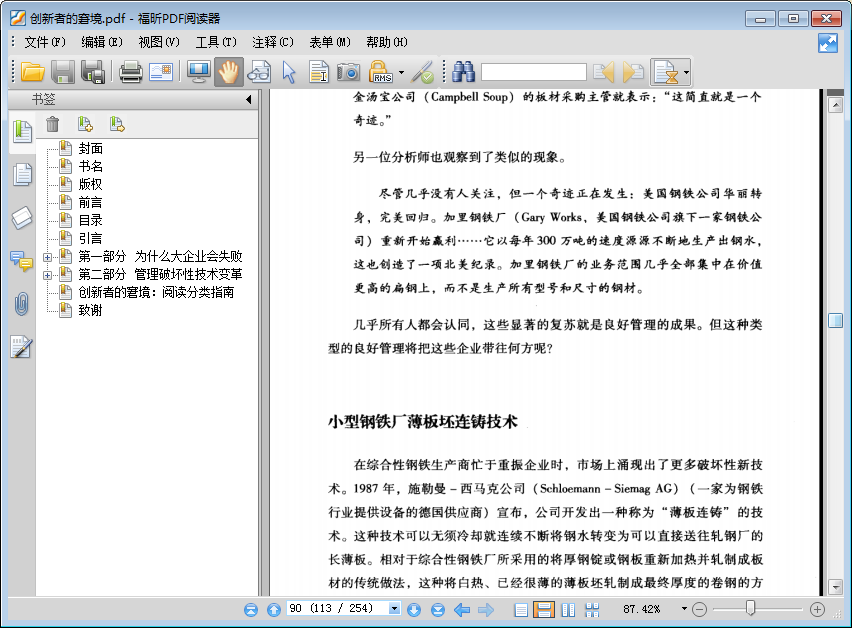Choose the arrow Select Annotation tool
Image resolution: width=852 pixels, height=628 pixels.
click(x=289, y=72)
